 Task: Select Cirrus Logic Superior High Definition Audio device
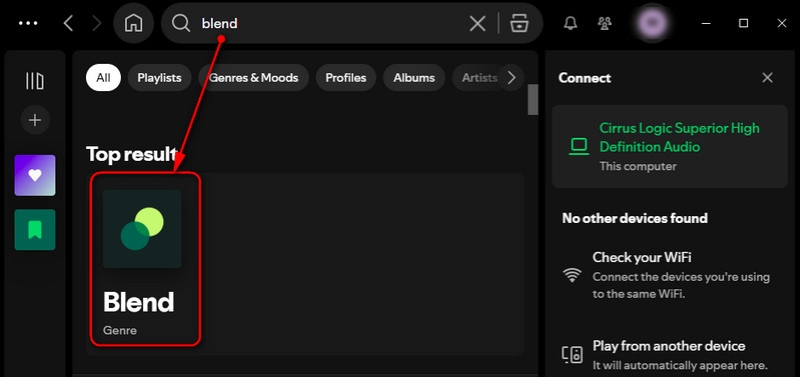click(670, 146)
